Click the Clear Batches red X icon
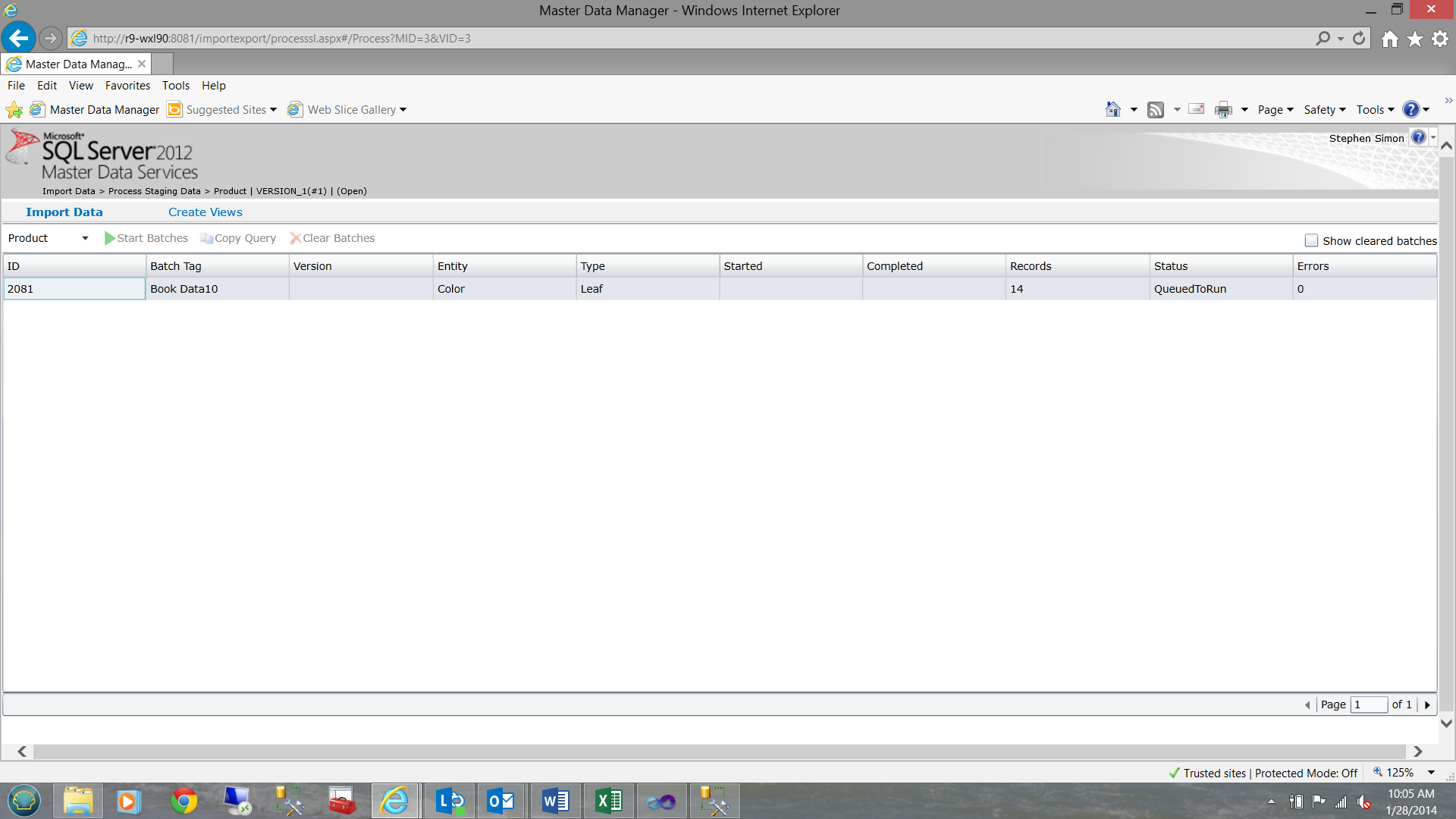Screen dimensions: 1456x819 tap(295, 238)
